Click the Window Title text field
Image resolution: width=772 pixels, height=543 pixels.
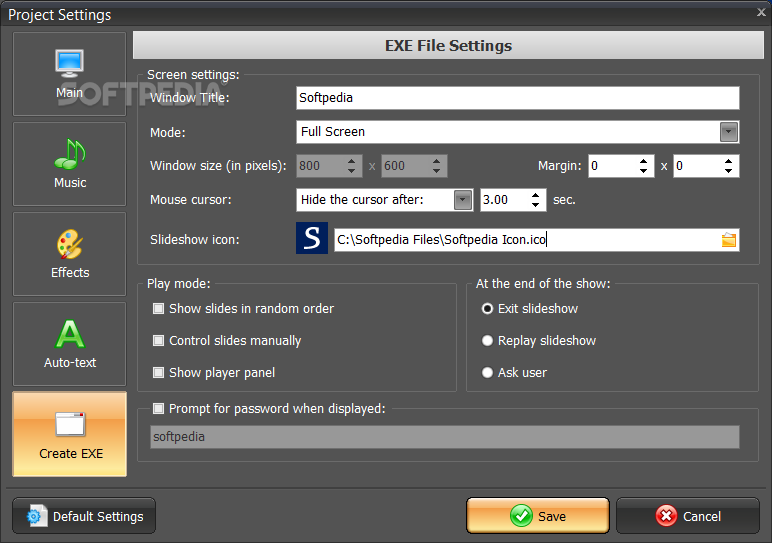click(517, 98)
